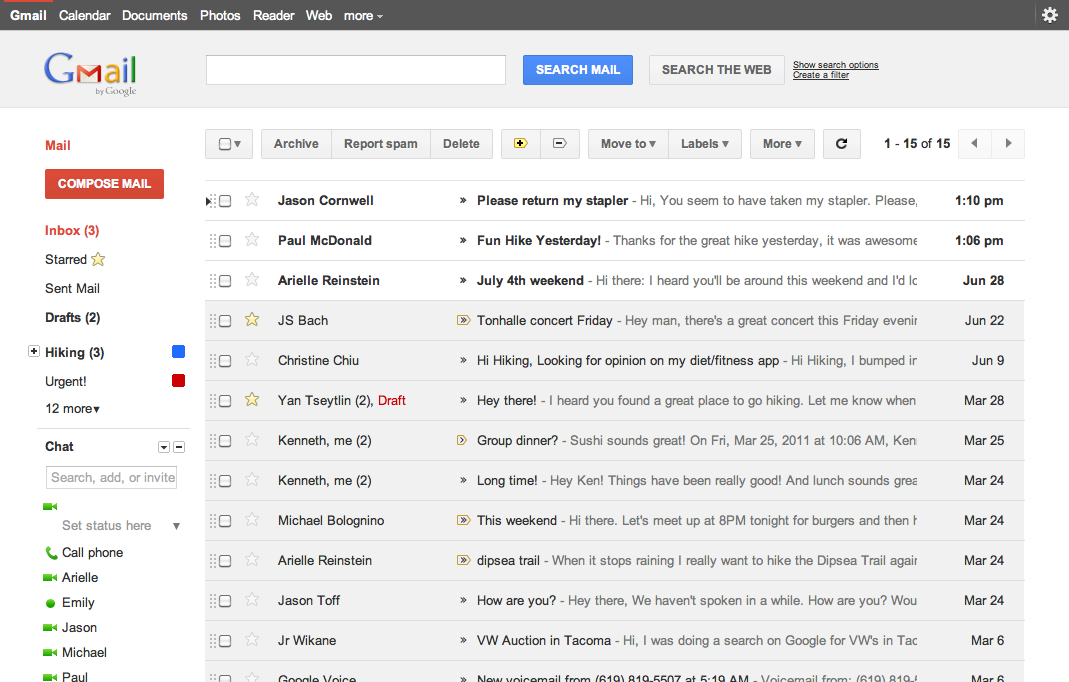
Task: Open the Labels dropdown menu
Action: pos(704,144)
